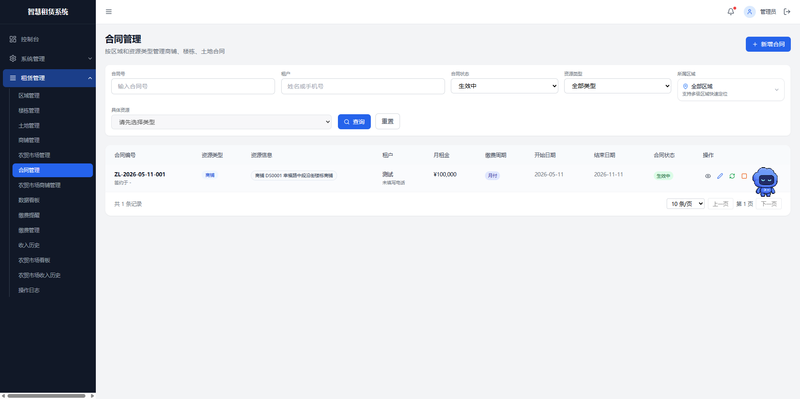Open 区域管理 in the sidebar
This screenshot has height=399, width=800.
click(29, 95)
